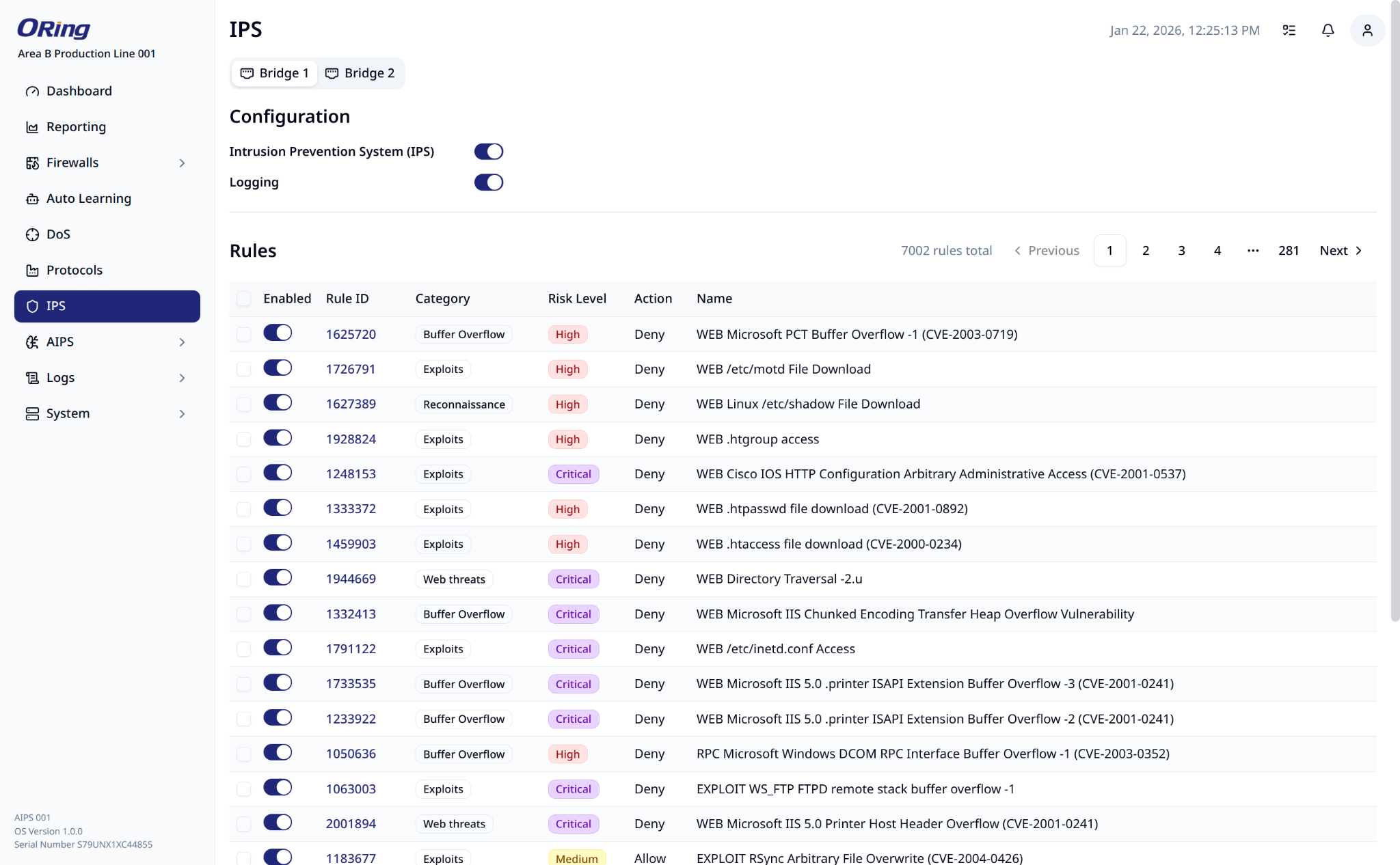Click the user profile avatar icon
This screenshot has width=1400, height=865.
(1367, 30)
